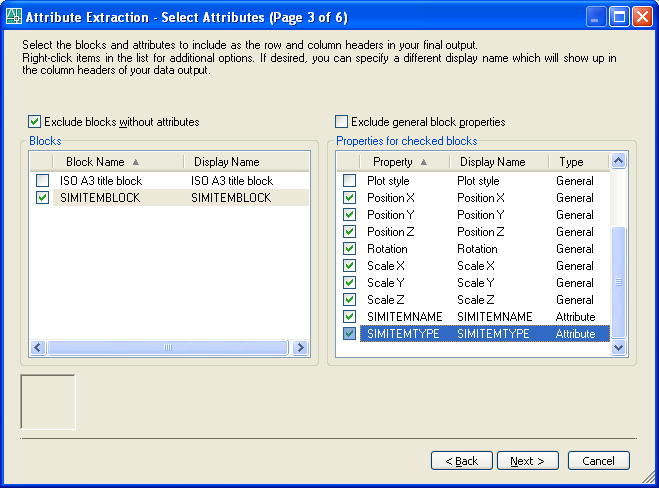This screenshot has height=488, width=659.
Task: Select the Scale Y property name
Action: point(385,283)
